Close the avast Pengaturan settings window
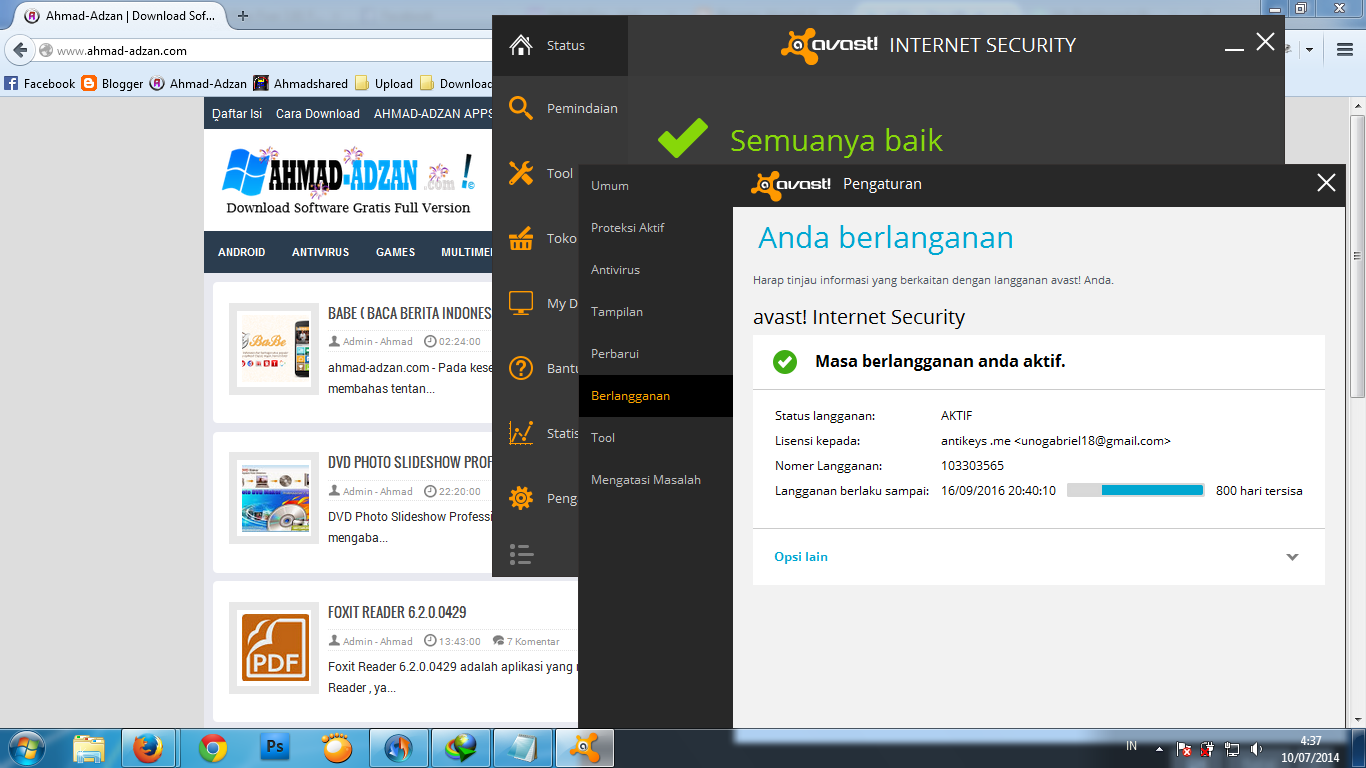The image size is (1366, 768). pyautogui.click(x=1326, y=183)
